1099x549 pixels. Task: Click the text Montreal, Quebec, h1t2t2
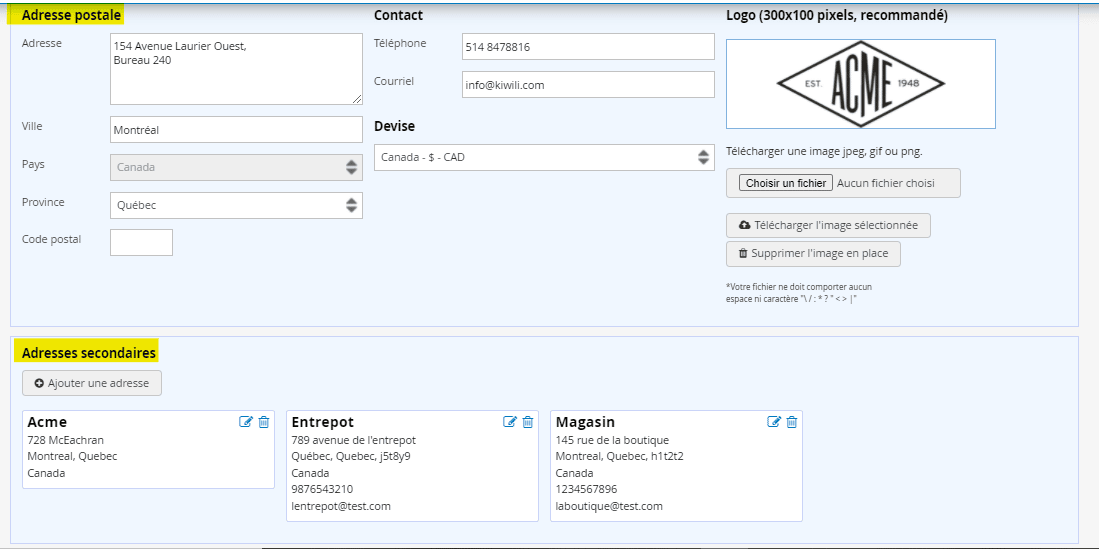pyautogui.click(x=620, y=456)
